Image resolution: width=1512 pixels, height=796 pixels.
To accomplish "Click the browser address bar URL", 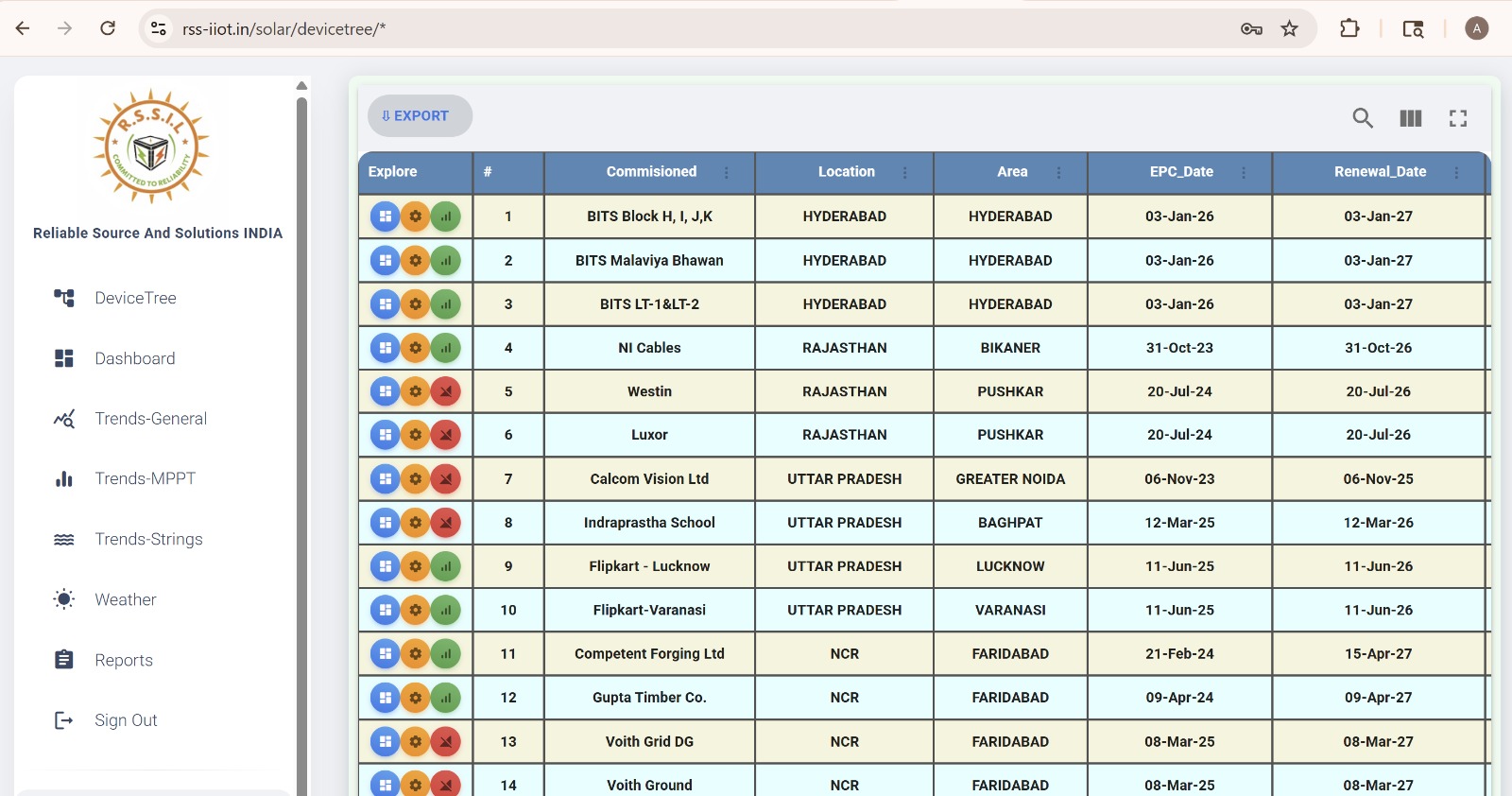I will pos(283,28).
